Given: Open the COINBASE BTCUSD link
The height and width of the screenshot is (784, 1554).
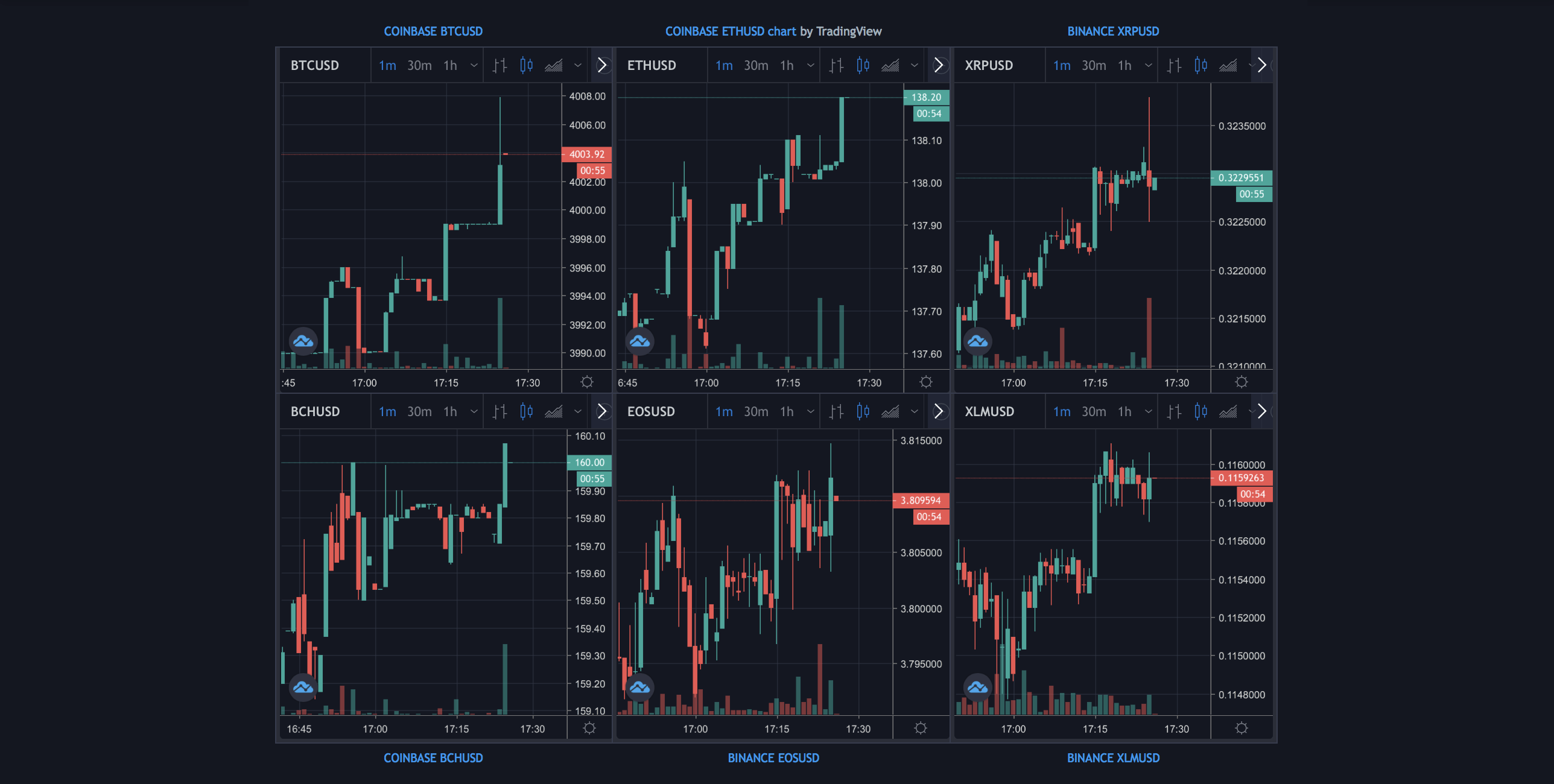Looking at the screenshot, I should pyautogui.click(x=433, y=31).
